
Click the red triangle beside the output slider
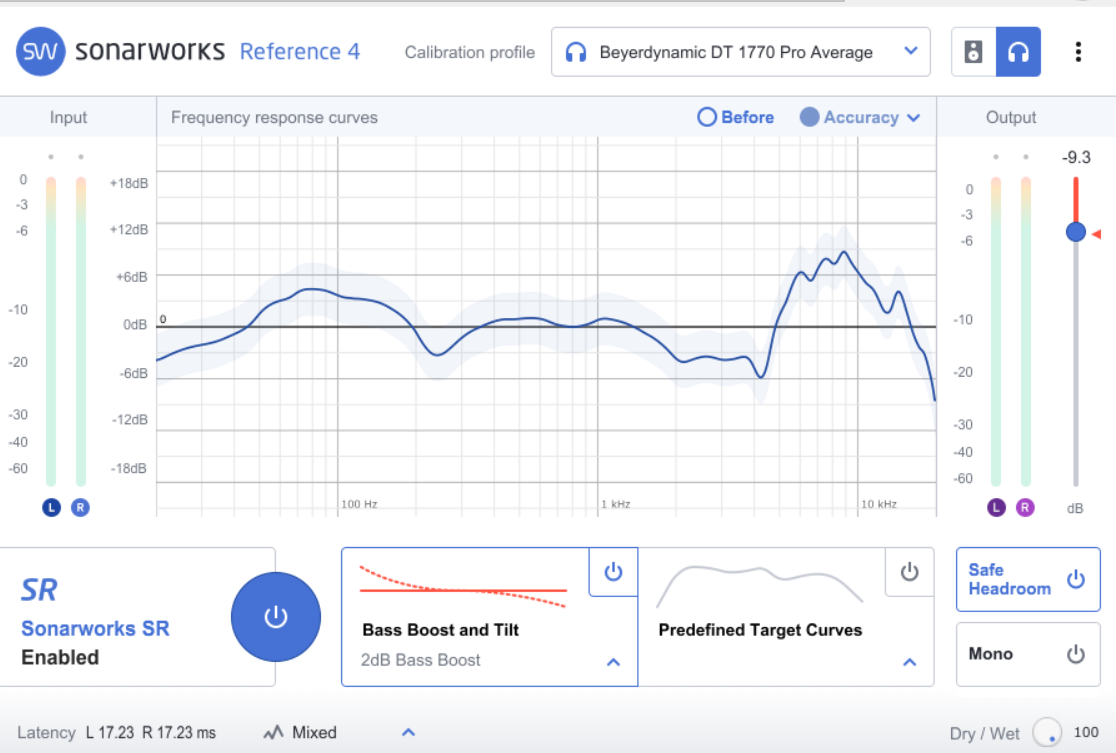pos(1097,233)
